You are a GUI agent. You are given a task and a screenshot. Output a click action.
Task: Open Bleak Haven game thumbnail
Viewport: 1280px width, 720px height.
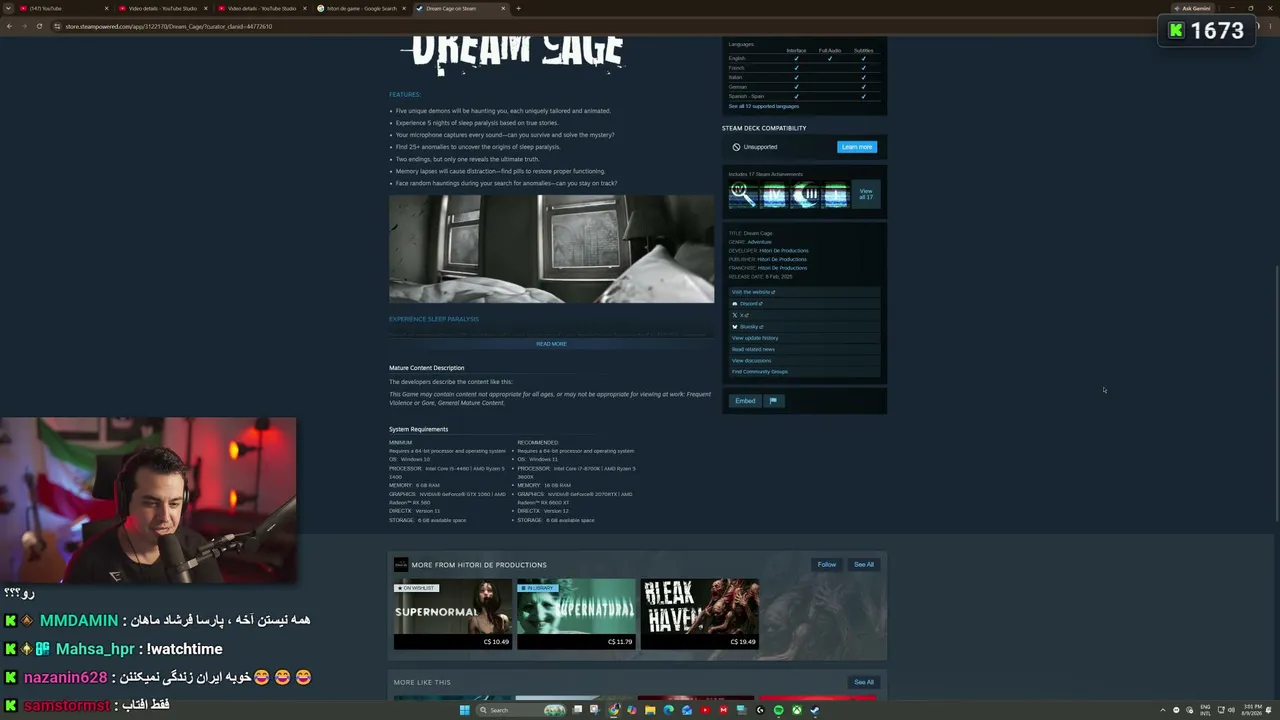point(700,614)
